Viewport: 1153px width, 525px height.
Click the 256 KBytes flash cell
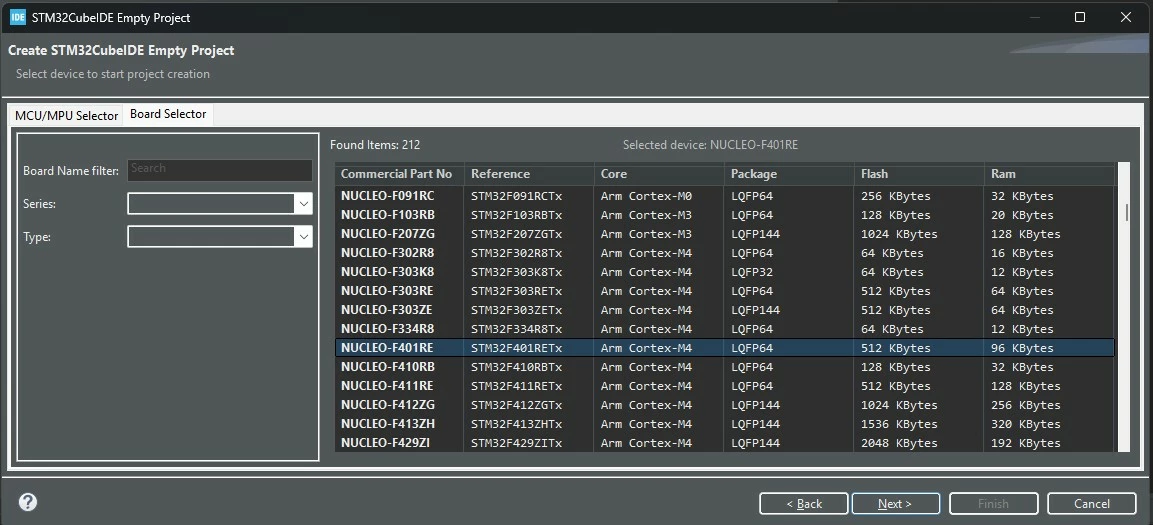[896, 196]
